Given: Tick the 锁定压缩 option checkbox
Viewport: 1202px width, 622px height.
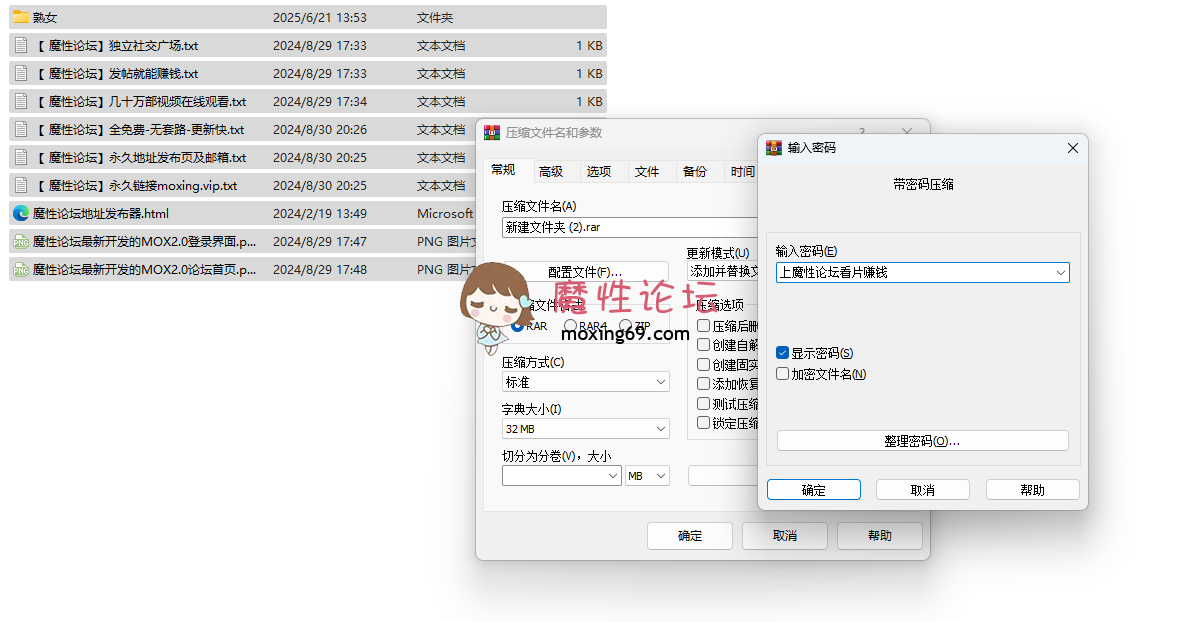Looking at the screenshot, I should pyautogui.click(x=704, y=423).
